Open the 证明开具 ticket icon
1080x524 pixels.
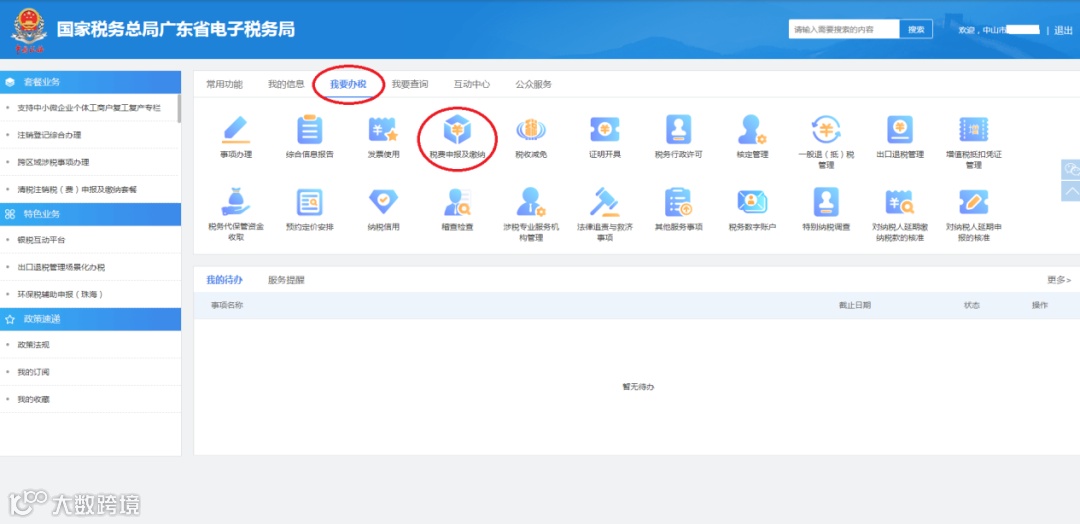click(605, 130)
